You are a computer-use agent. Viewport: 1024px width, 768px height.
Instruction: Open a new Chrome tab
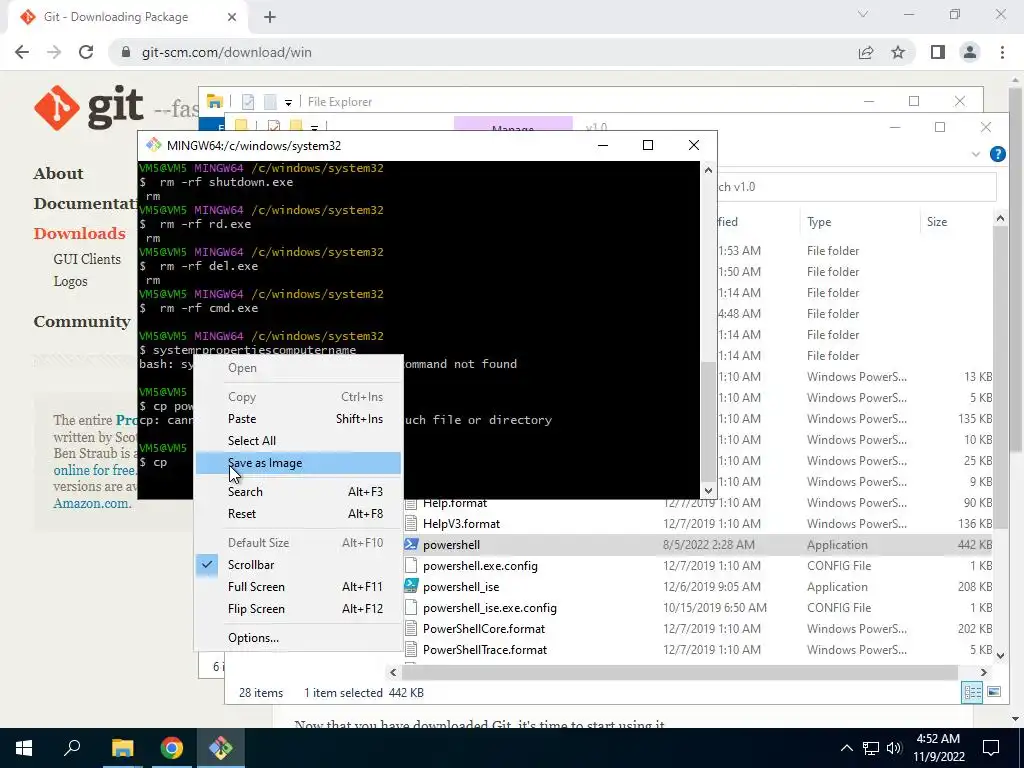(270, 17)
